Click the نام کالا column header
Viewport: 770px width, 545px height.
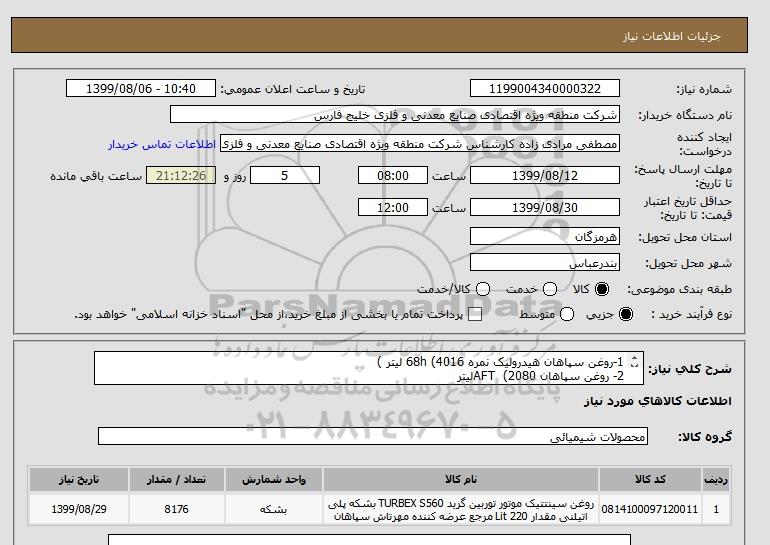(461, 479)
